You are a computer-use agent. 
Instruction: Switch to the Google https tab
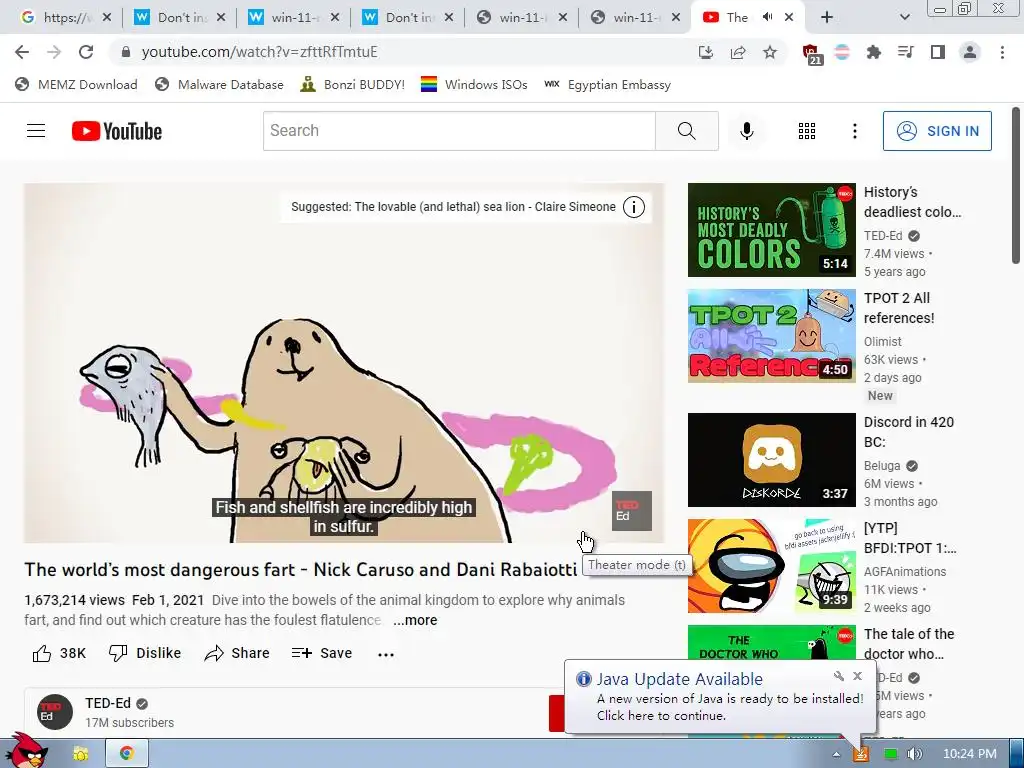pyautogui.click(x=64, y=18)
